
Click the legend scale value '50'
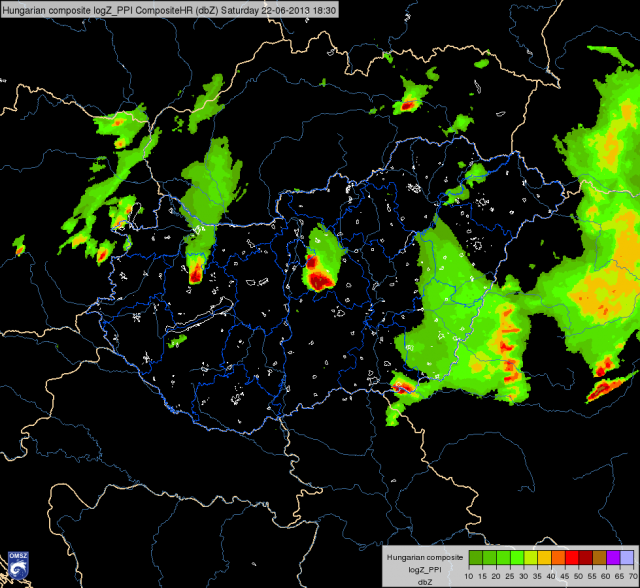pos(578,576)
